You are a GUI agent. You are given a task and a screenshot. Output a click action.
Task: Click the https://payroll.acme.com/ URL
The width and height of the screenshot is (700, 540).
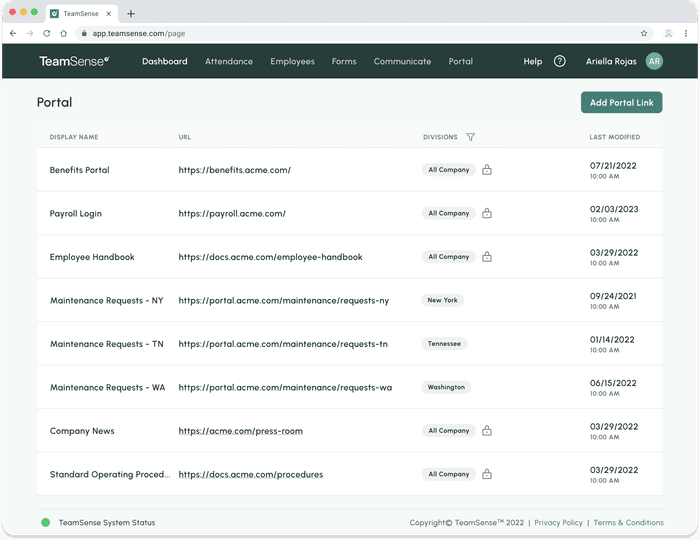[232, 214]
